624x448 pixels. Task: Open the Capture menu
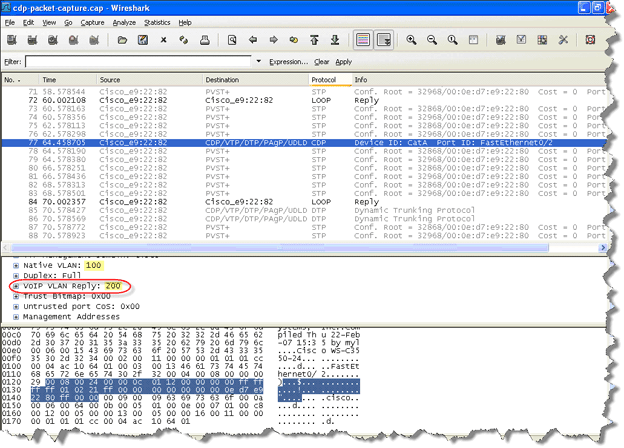(x=92, y=23)
